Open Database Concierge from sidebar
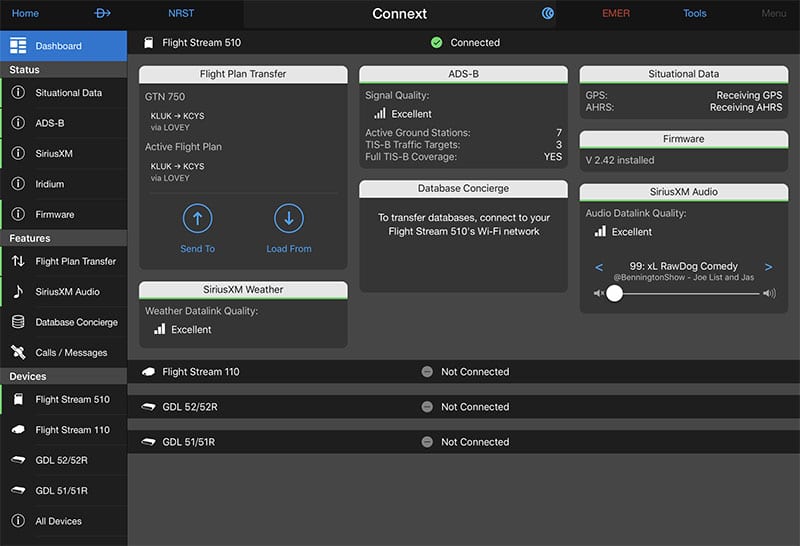The width and height of the screenshot is (800, 546). [63, 322]
